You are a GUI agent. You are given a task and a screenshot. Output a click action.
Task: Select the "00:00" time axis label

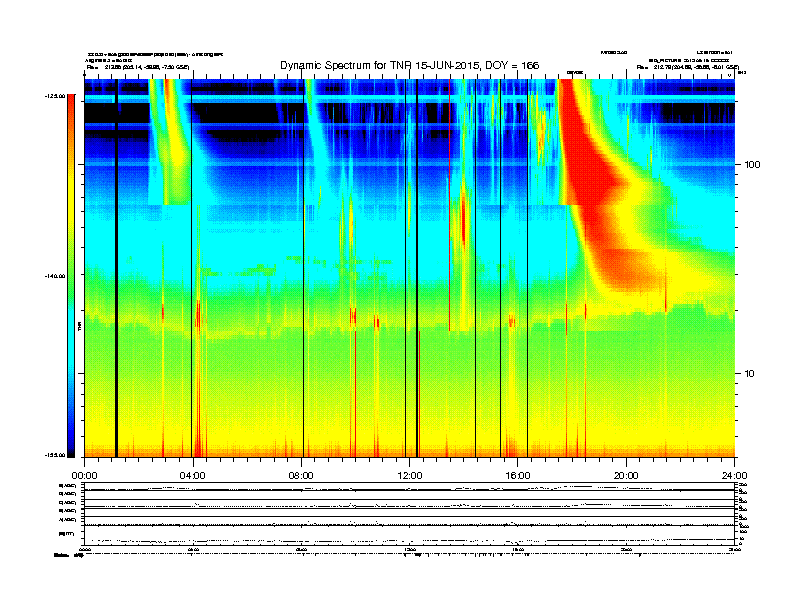(84, 476)
